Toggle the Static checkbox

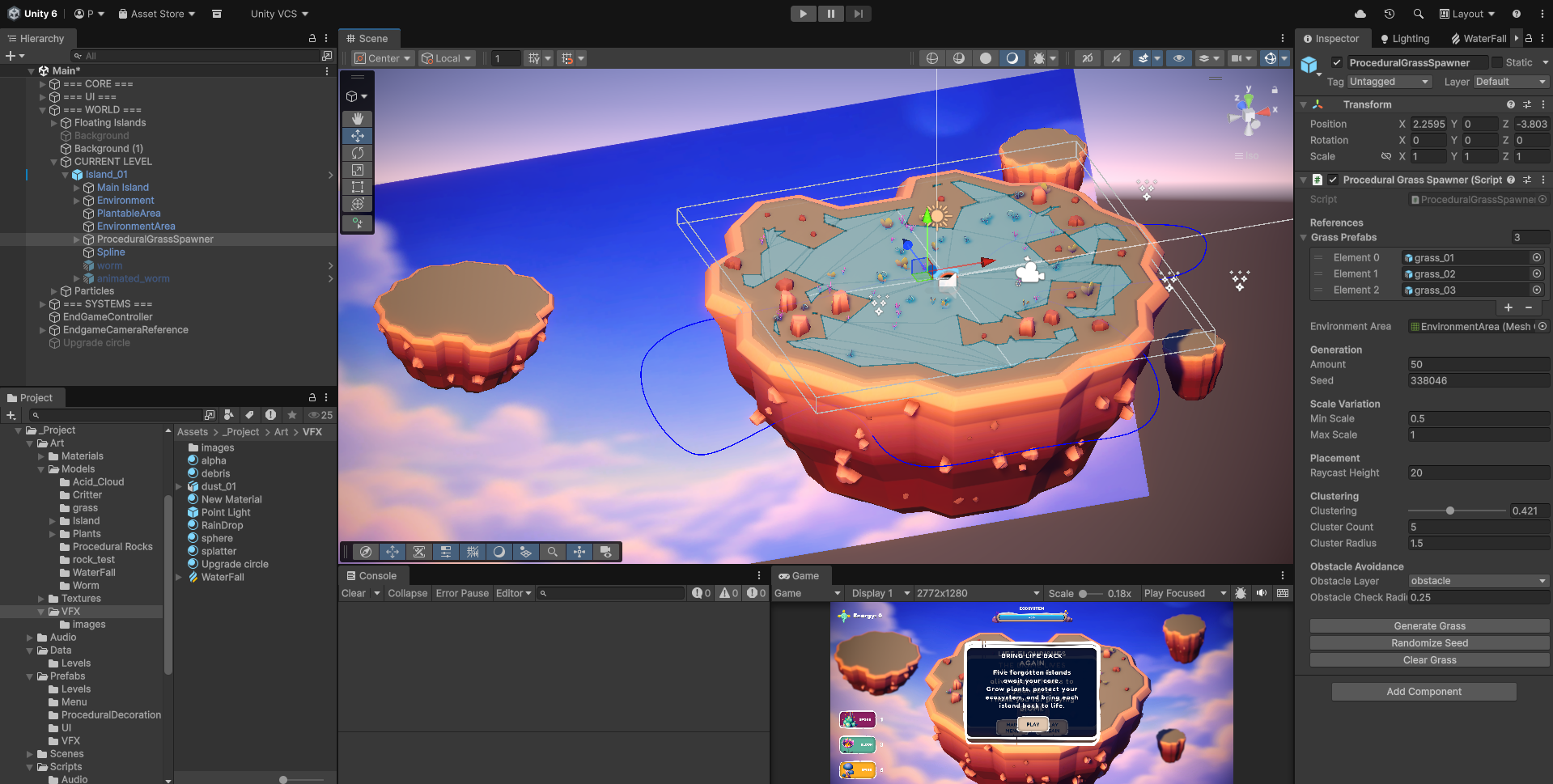coord(1497,62)
